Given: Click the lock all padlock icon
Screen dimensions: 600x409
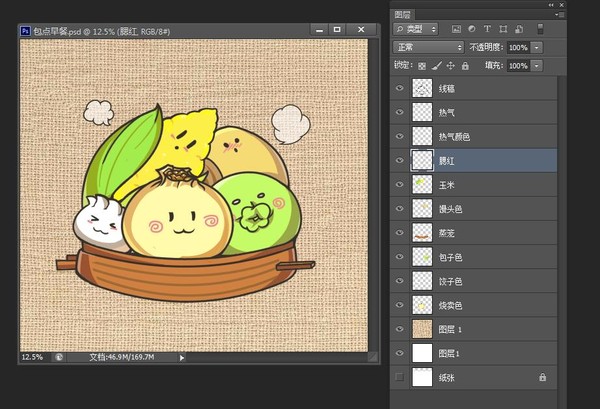Looking at the screenshot, I should (x=465, y=66).
